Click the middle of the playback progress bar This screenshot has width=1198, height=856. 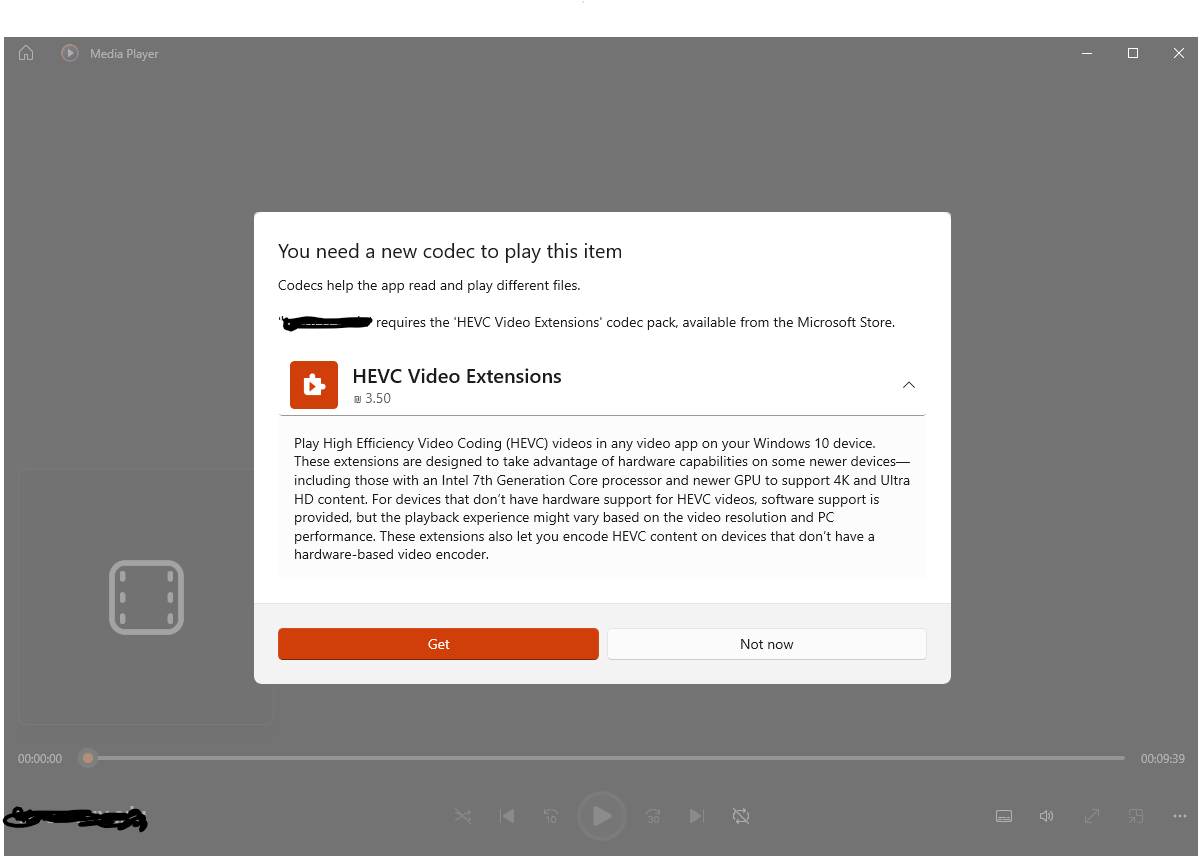point(604,758)
